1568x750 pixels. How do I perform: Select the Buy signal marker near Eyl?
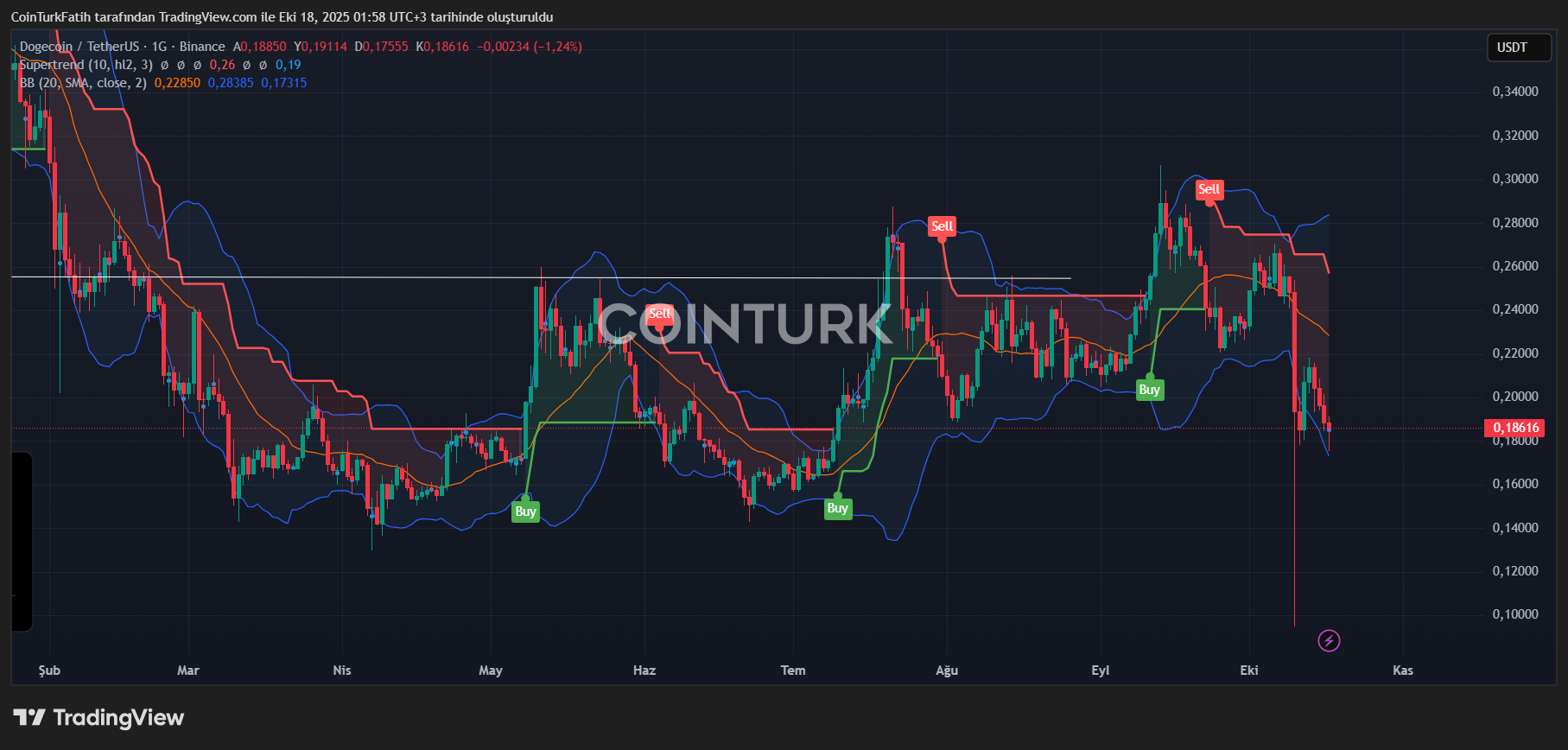coord(1149,390)
